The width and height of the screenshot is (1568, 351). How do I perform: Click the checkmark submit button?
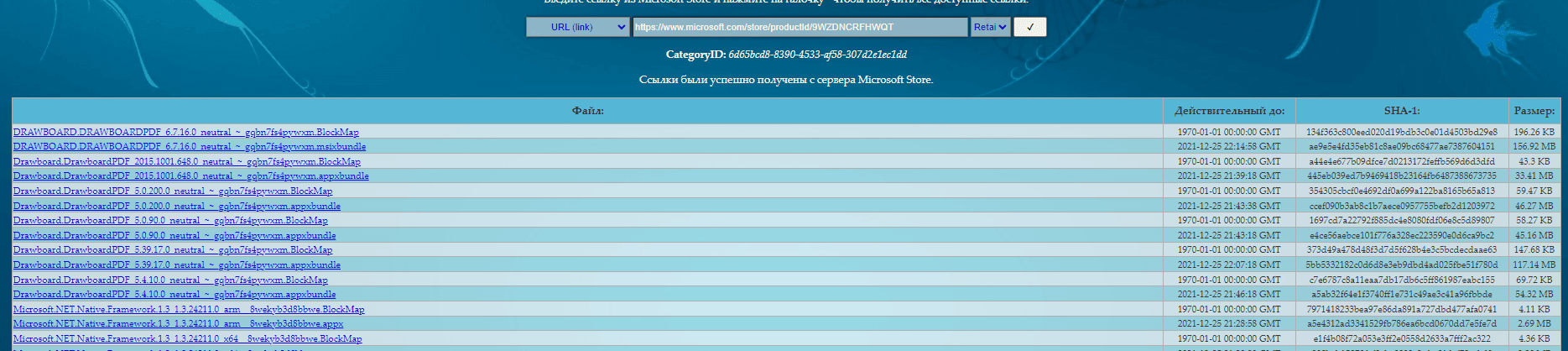1029,27
